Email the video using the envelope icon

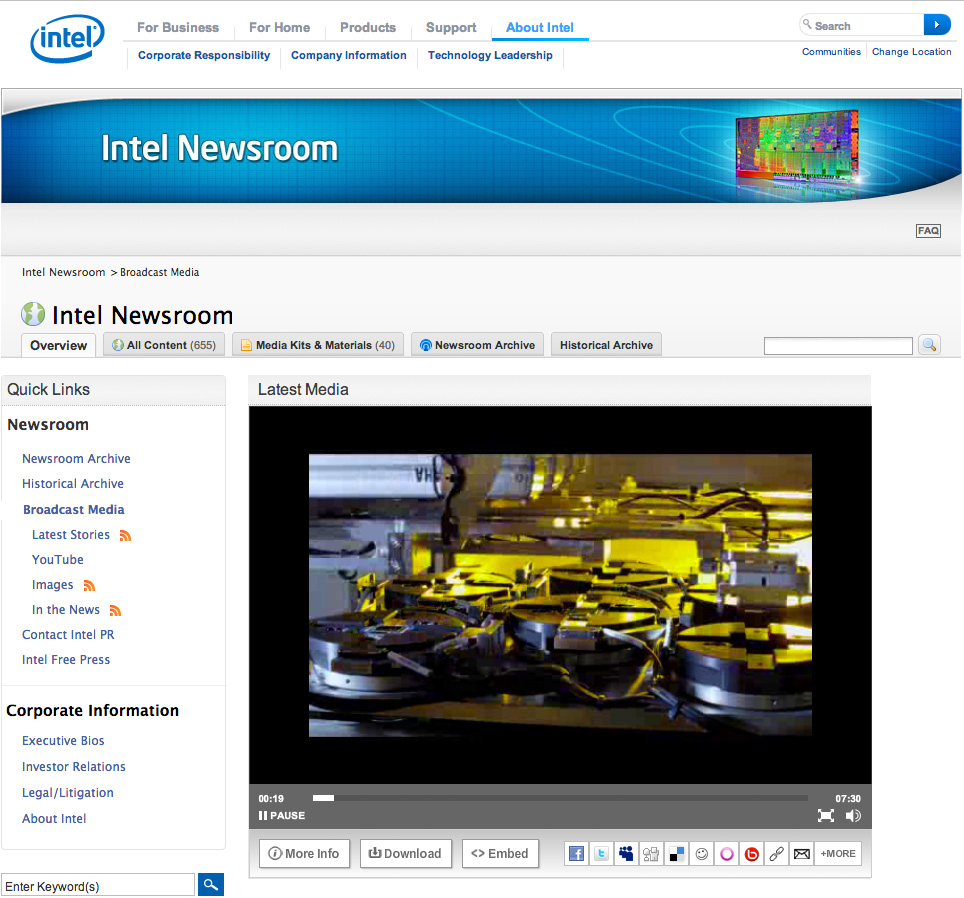[x=801, y=854]
